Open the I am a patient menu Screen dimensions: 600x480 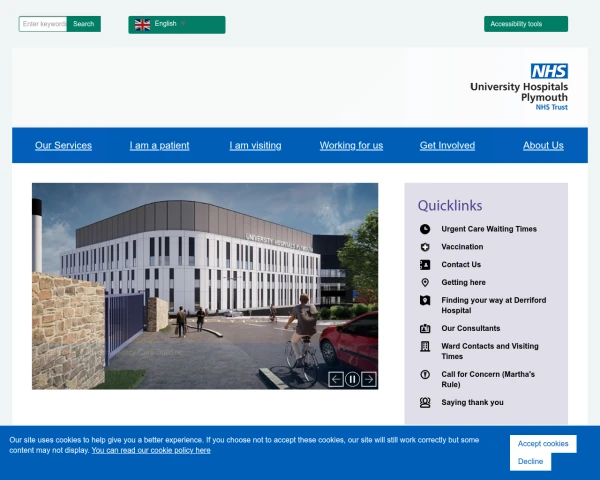click(x=159, y=145)
